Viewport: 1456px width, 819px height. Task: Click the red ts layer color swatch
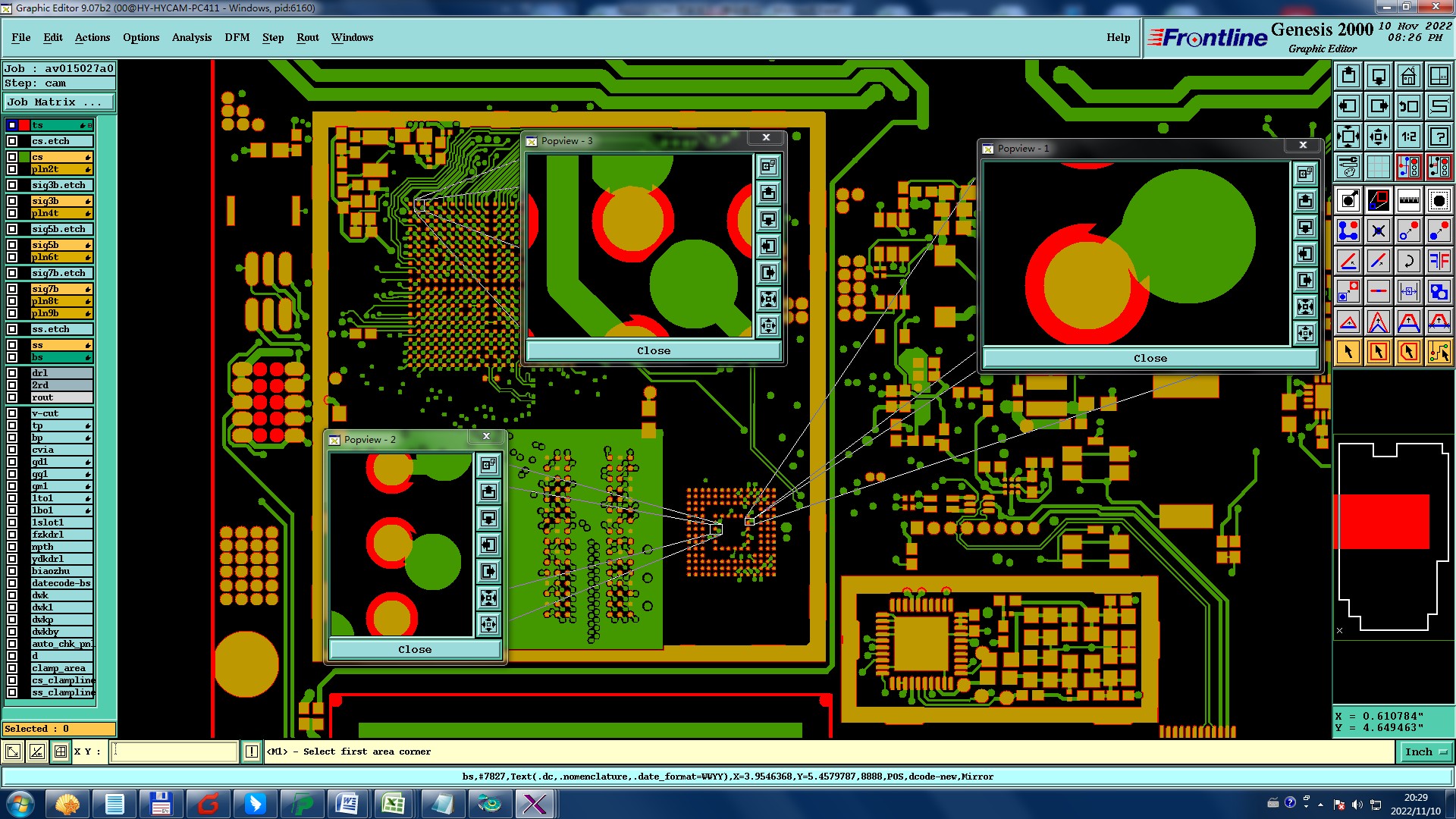pos(24,125)
